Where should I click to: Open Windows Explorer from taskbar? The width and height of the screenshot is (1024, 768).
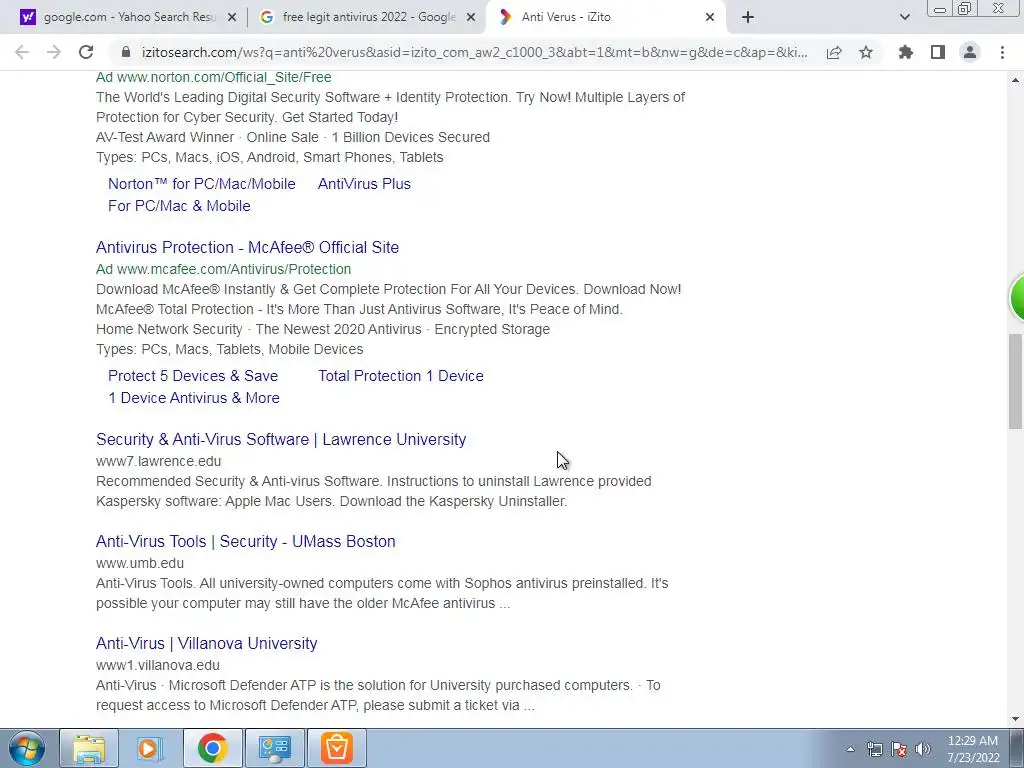(89, 748)
